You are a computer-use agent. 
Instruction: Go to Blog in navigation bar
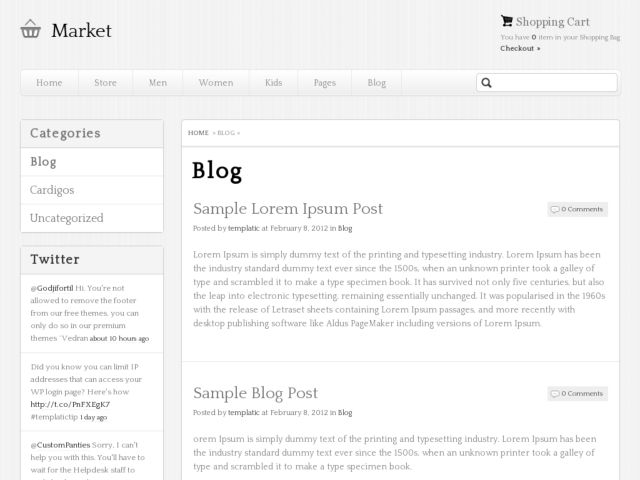(x=376, y=83)
